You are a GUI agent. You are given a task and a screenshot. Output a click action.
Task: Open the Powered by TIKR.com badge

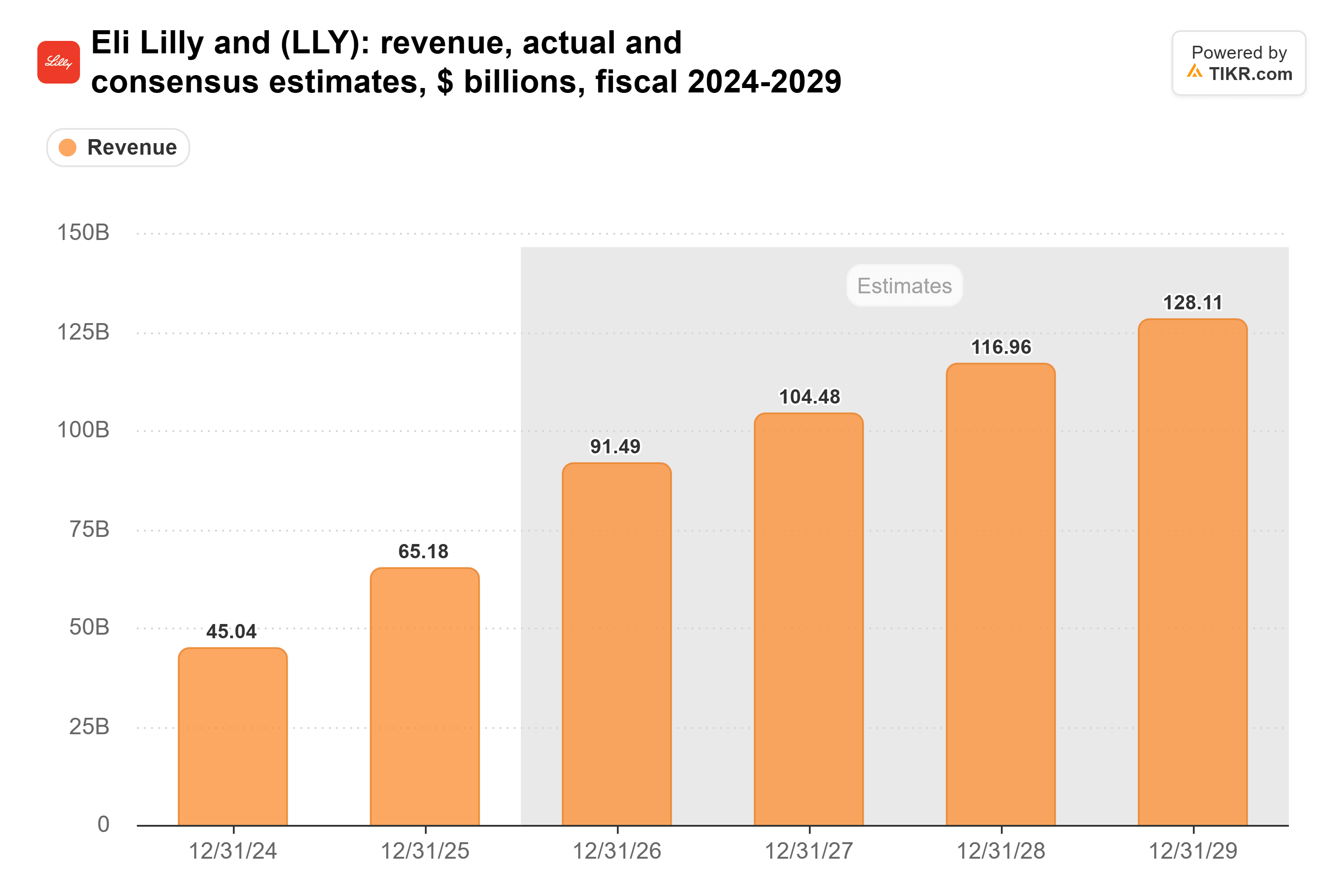(1239, 63)
